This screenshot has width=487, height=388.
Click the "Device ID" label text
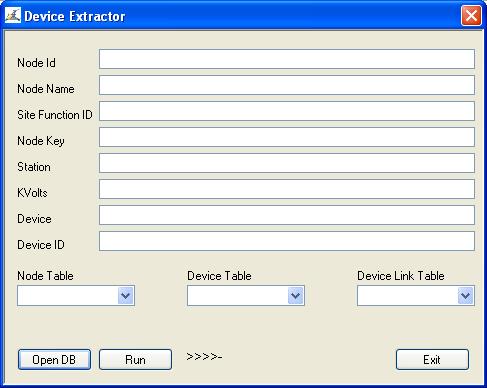[41, 245]
